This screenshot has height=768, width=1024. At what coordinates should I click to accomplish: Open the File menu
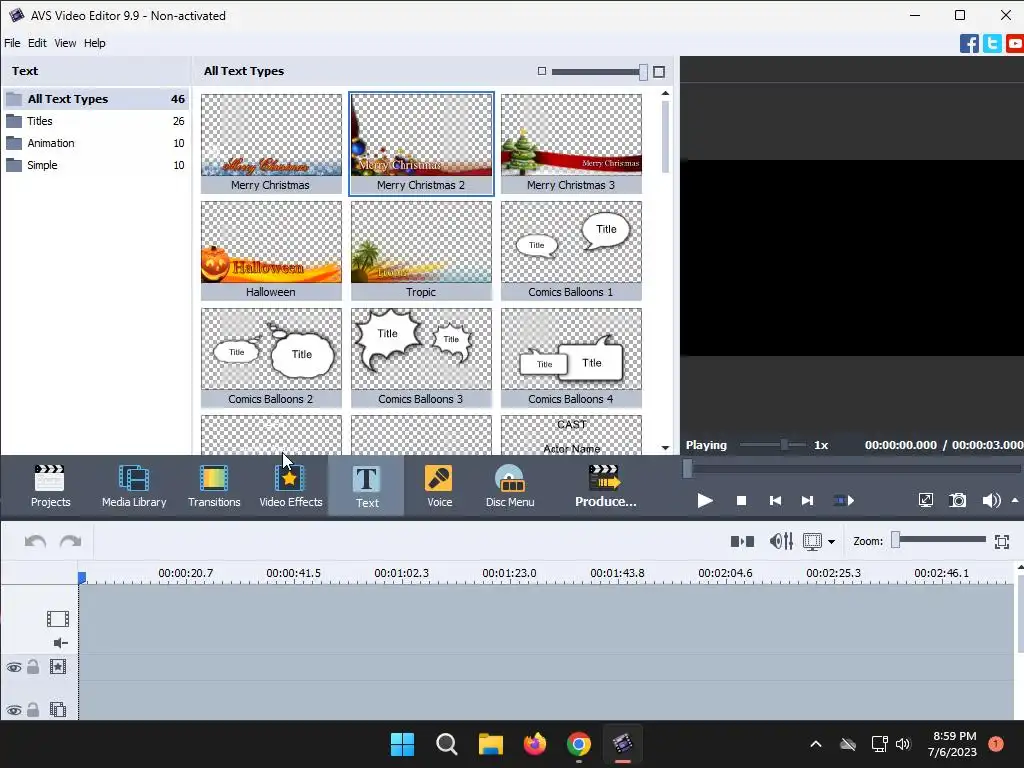[12, 43]
